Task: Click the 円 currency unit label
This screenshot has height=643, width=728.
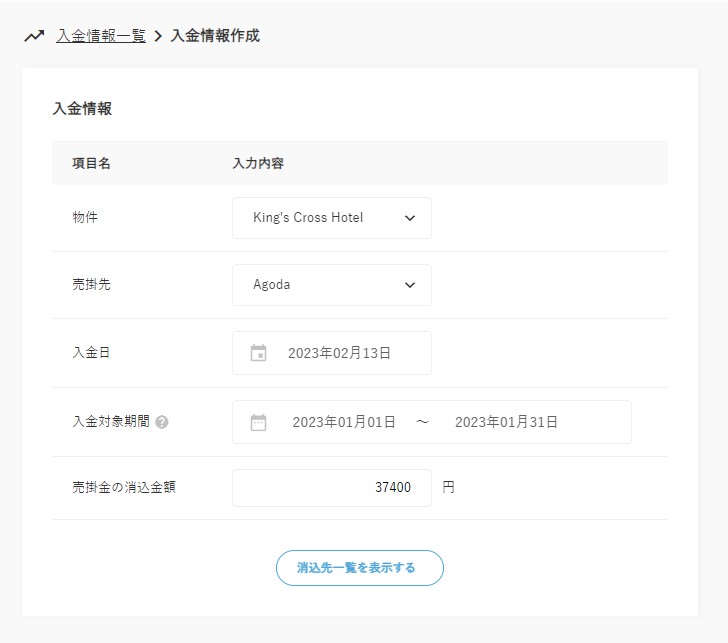Action: pos(448,488)
